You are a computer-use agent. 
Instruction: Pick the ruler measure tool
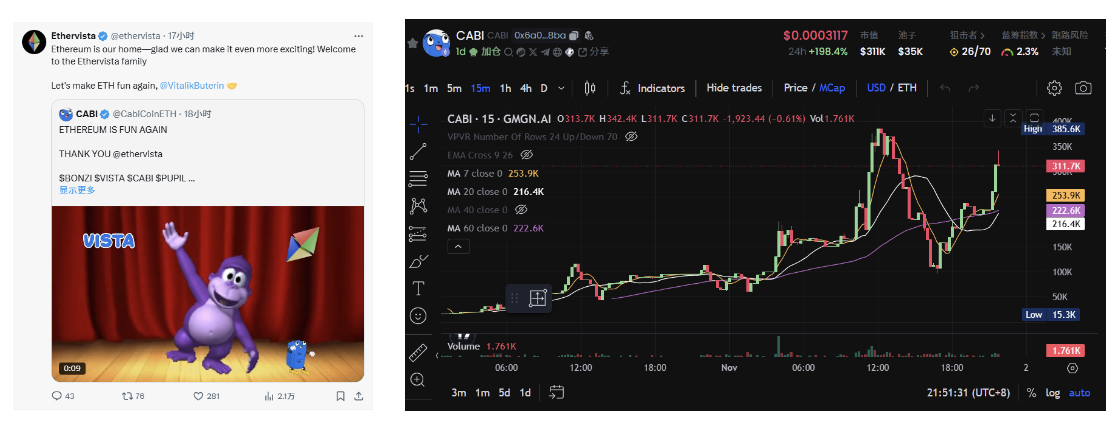pos(418,353)
